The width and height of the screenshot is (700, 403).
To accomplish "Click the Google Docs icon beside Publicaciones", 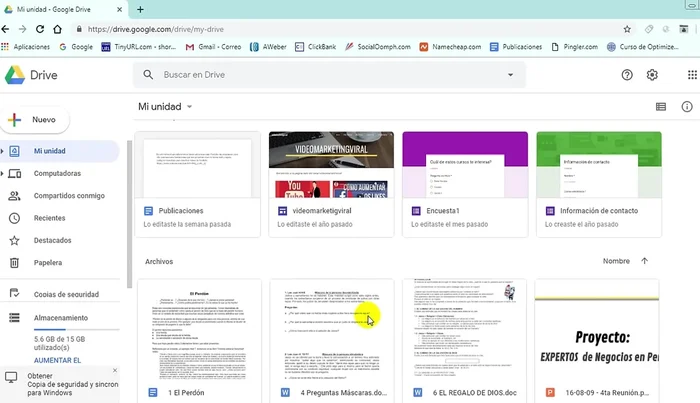I will pyautogui.click(x=148, y=211).
